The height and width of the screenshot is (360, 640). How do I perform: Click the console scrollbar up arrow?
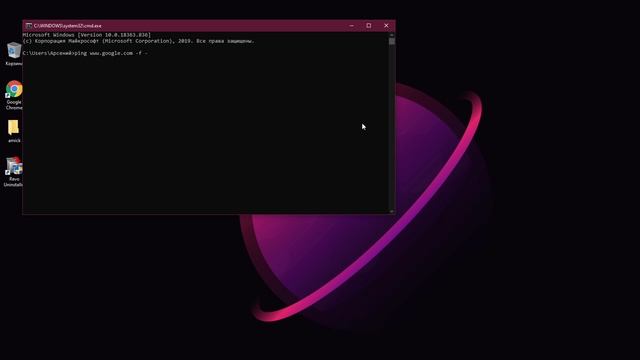(392, 35)
